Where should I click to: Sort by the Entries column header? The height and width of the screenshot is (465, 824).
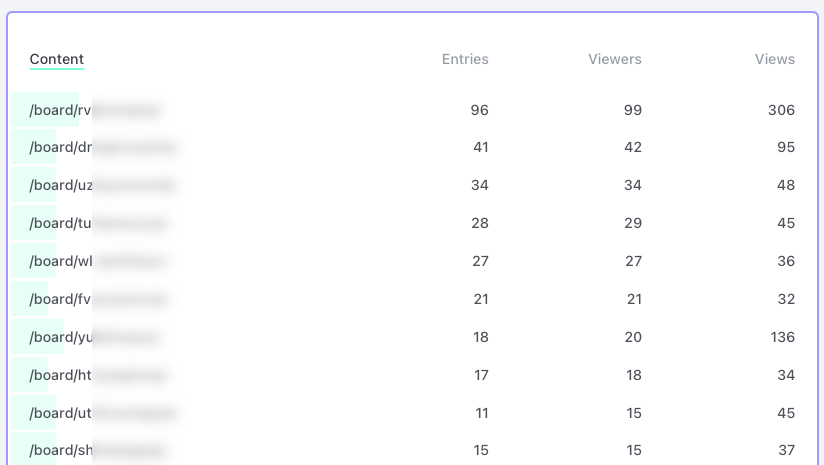pyautogui.click(x=465, y=59)
